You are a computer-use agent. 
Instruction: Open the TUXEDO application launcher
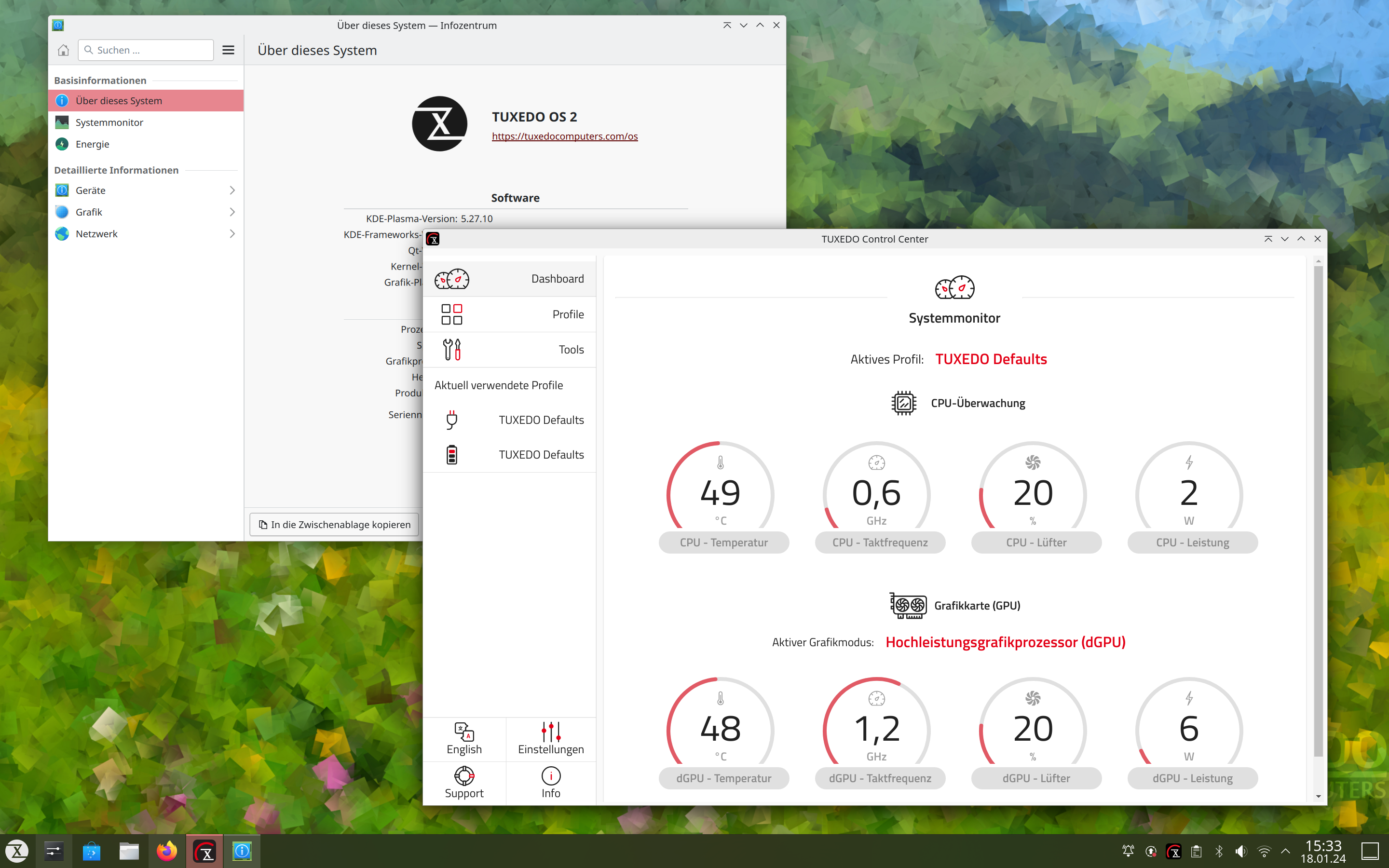coord(17,851)
